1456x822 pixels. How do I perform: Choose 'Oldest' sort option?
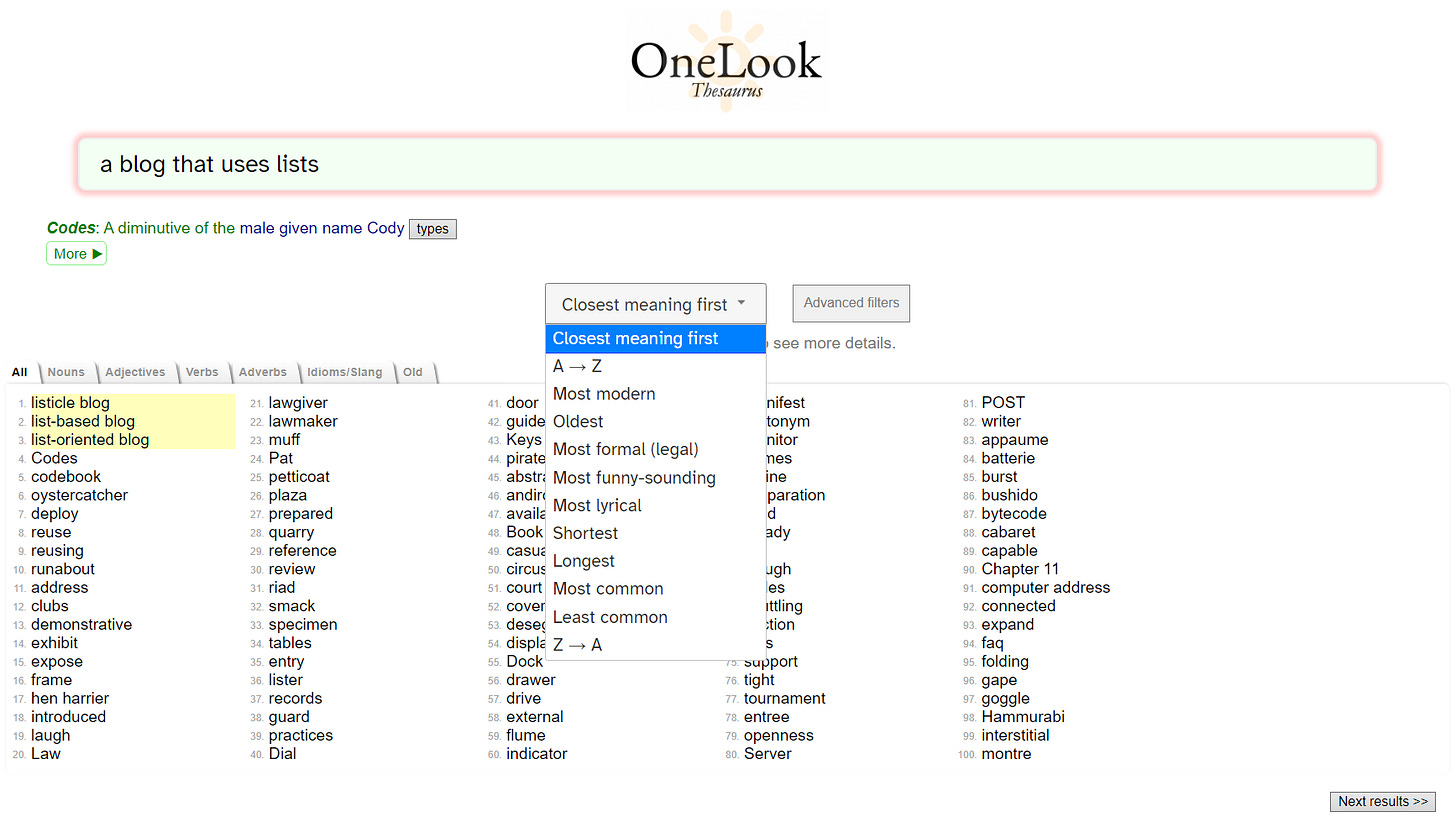point(655,422)
